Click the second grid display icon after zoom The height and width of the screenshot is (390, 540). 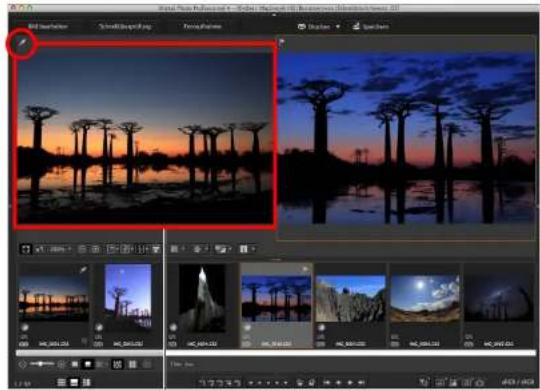click(96, 249)
